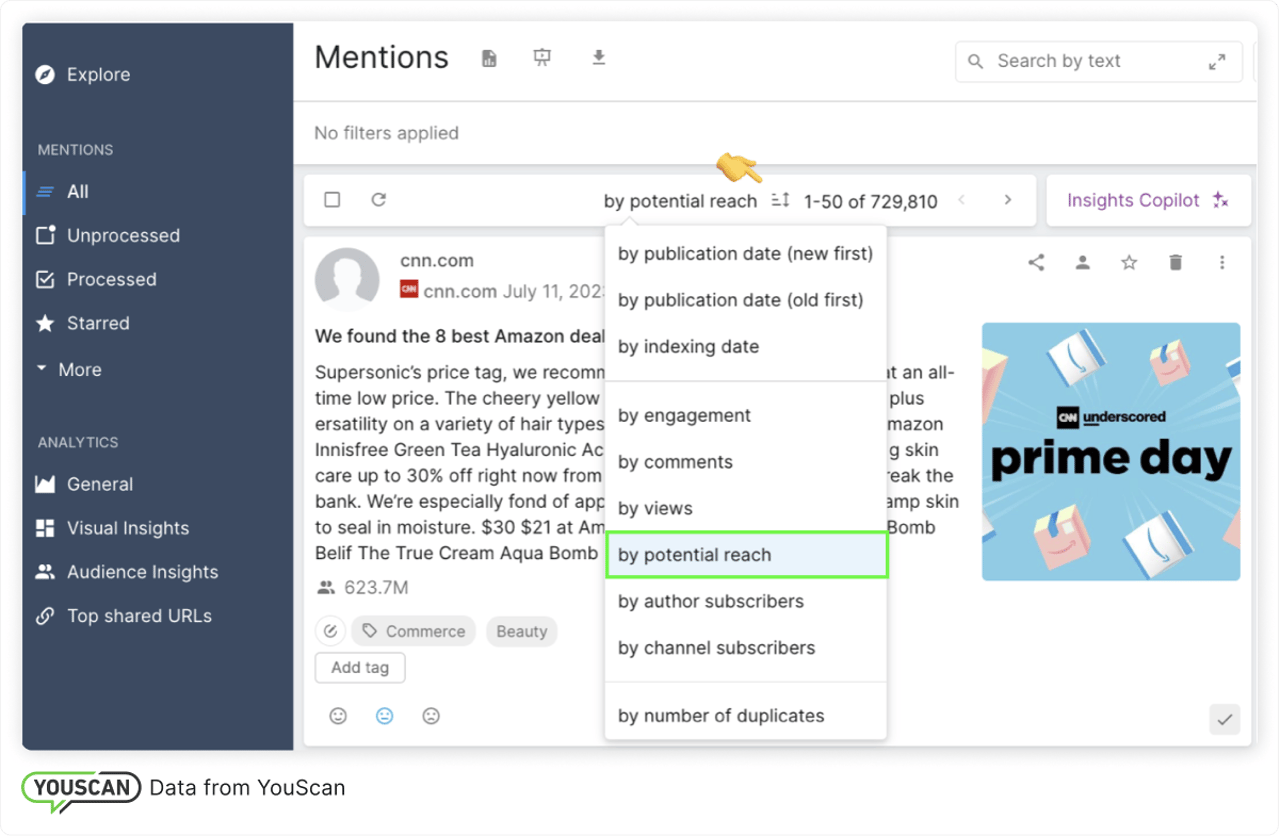Switch to the Starred mentions view
Viewport: 1280px width, 836px height.
(x=100, y=323)
